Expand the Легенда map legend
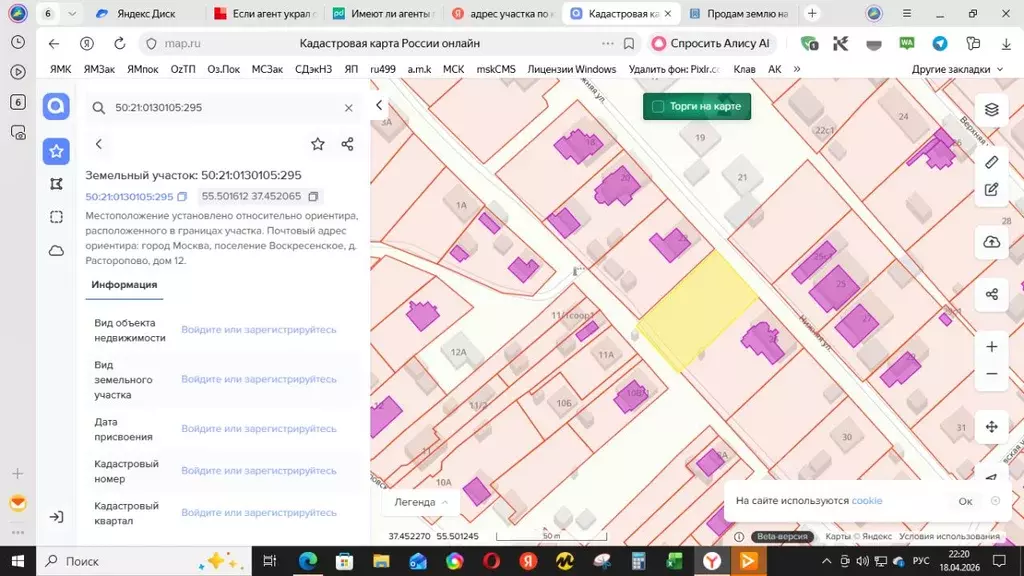 pyautogui.click(x=421, y=502)
